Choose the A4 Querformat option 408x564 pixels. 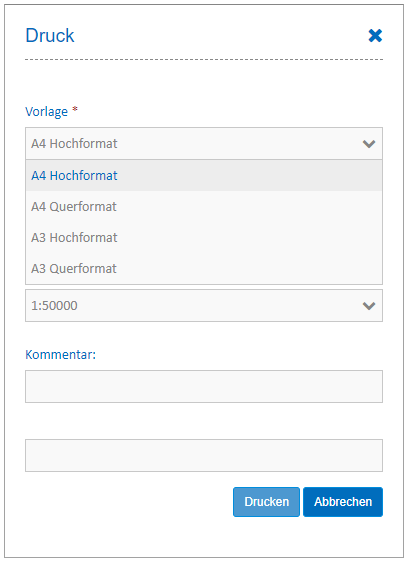(x=204, y=206)
